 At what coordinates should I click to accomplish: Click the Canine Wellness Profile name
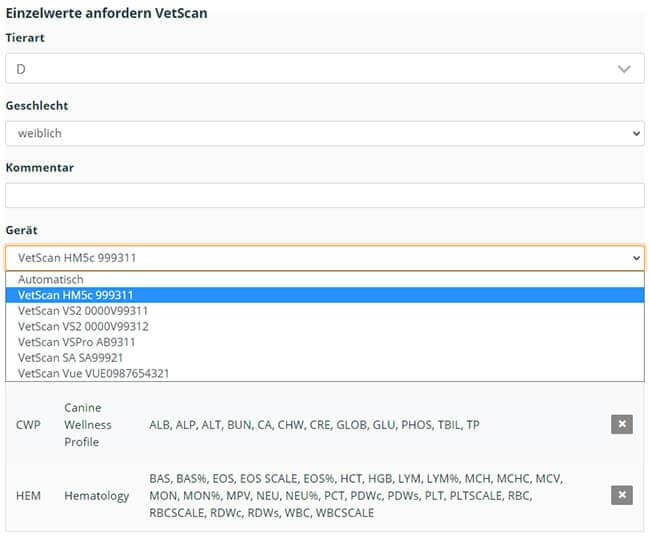click(x=88, y=425)
